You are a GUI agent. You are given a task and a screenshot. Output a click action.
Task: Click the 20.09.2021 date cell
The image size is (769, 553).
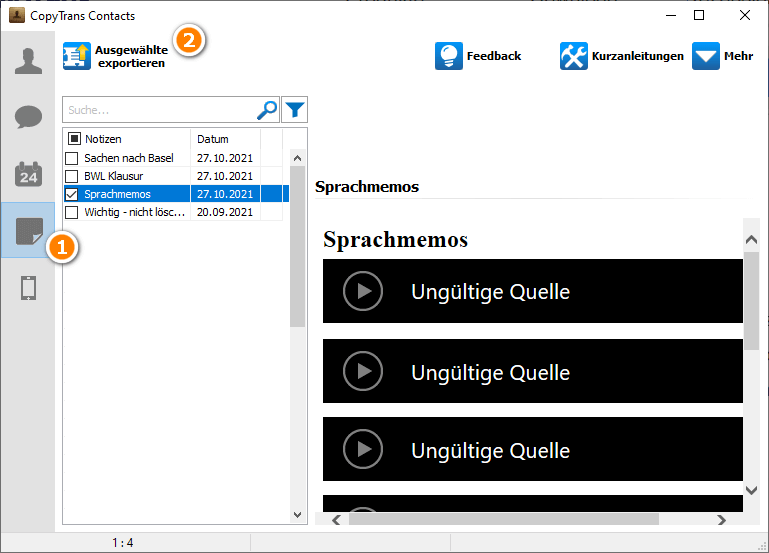coord(225,212)
